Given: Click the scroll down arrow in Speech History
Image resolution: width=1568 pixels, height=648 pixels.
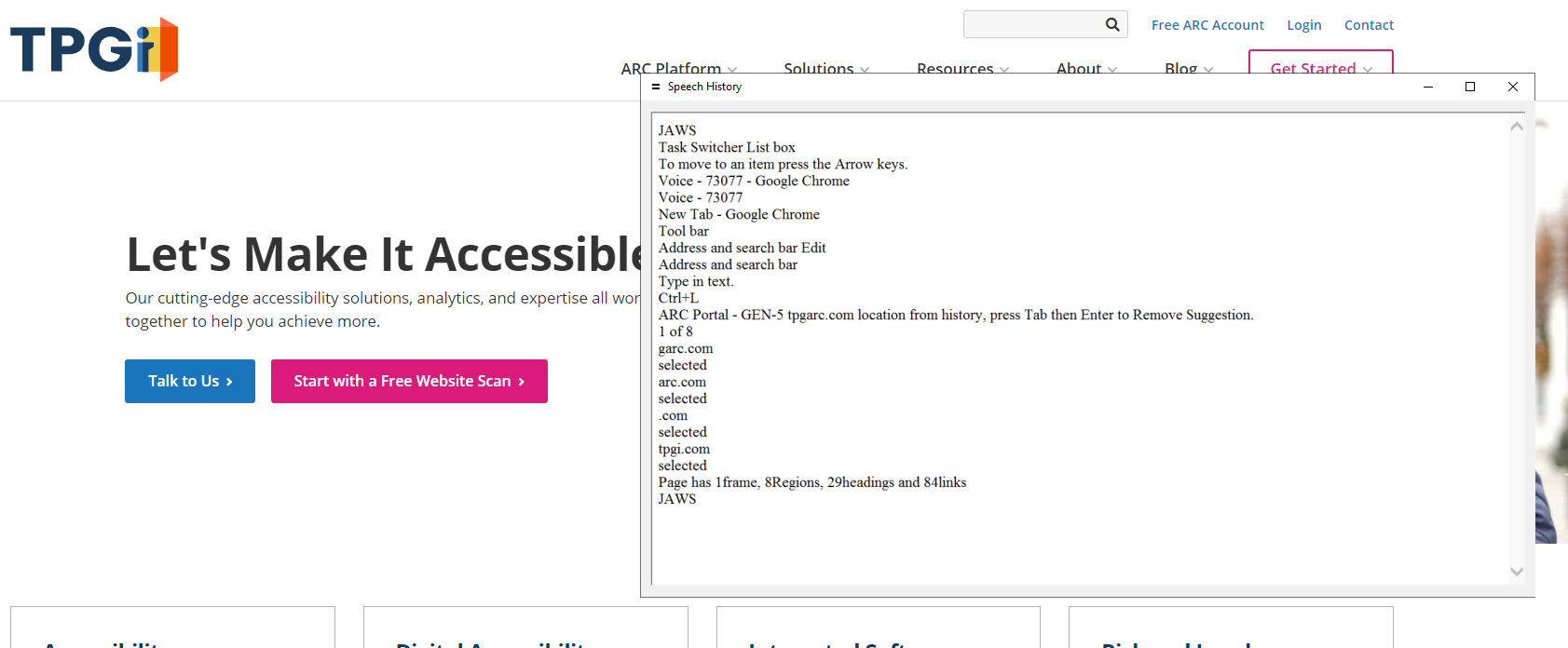Looking at the screenshot, I should point(1517,572).
